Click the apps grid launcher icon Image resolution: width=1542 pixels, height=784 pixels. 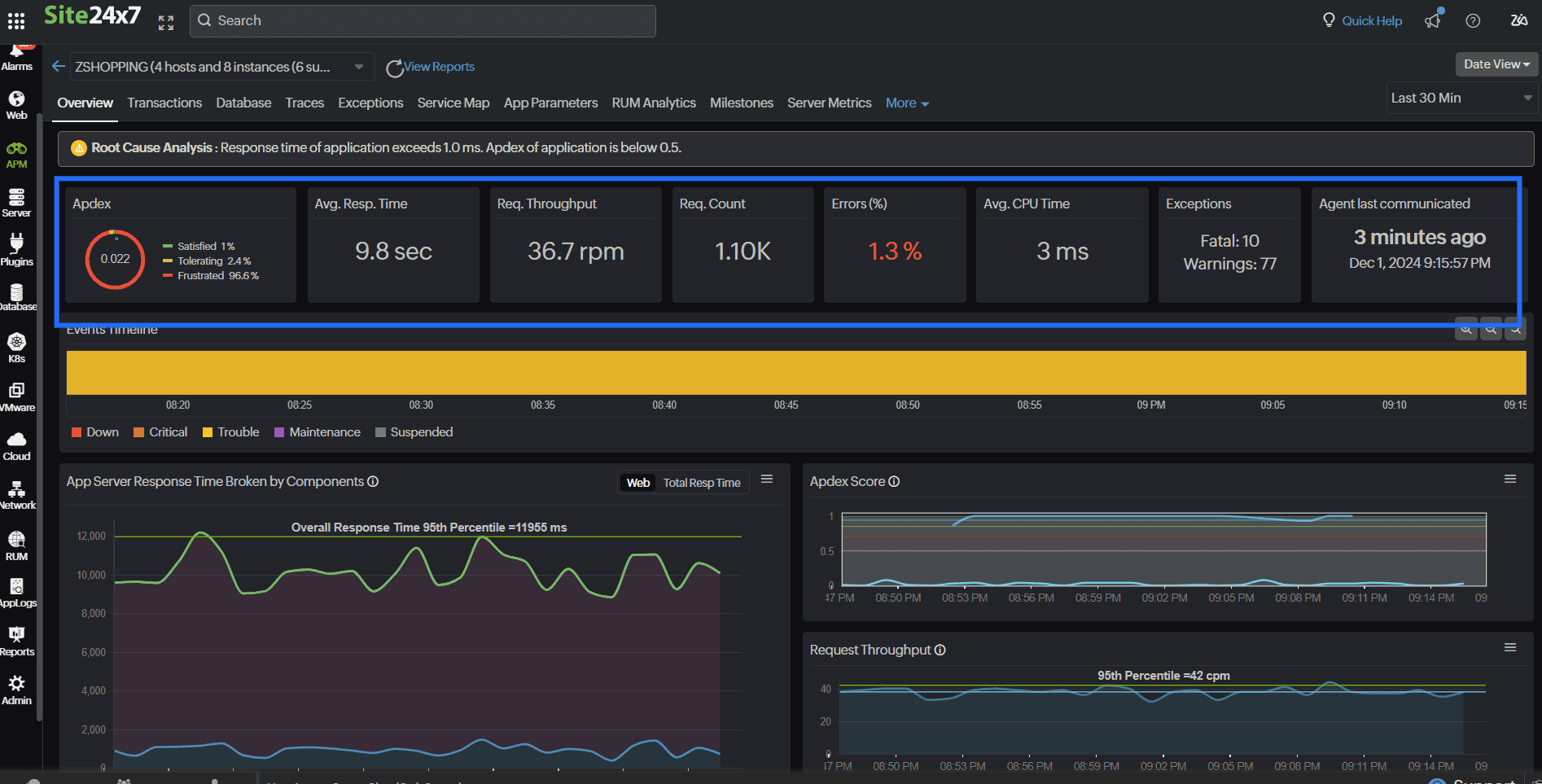pyautogui.click(x=16, y=21)
